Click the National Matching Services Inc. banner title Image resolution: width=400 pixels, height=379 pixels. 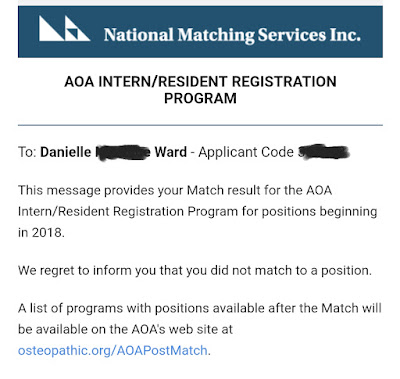(x=232, y=35)
